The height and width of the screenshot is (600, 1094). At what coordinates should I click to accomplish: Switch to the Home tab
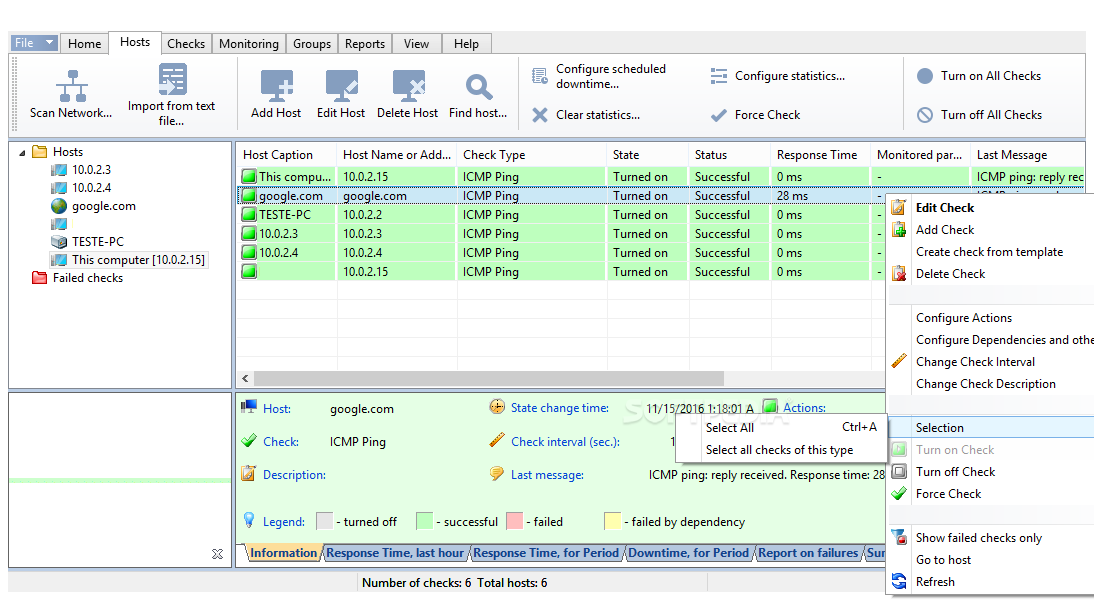pyautogui.click(x=84, y=43)
